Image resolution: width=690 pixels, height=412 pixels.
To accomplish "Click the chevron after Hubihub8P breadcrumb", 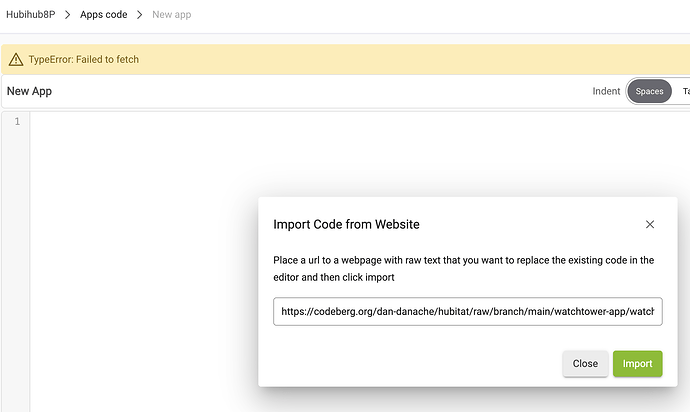I will tap(67, 15).
